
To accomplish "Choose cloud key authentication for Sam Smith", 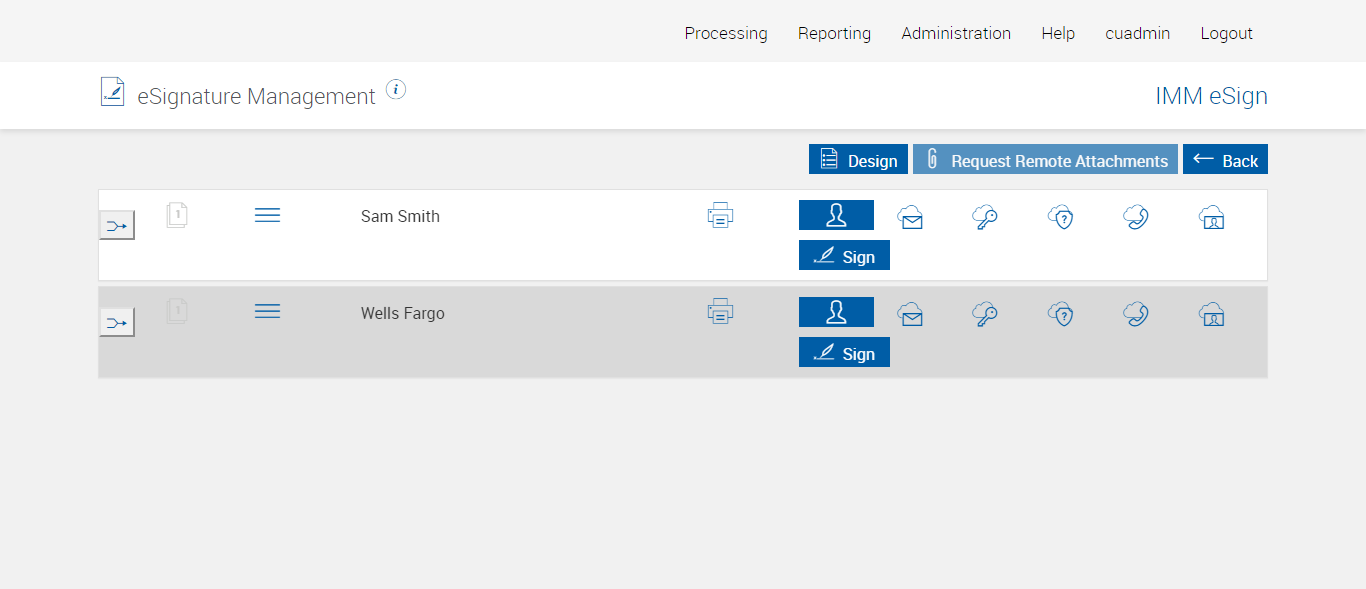I will click(x=985, y=217).
